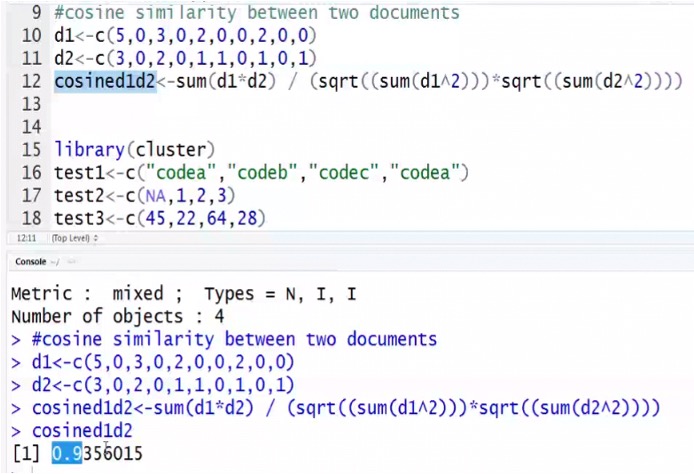
Task: Open the (Top Level) scope dropdown
Action: (74, 239)
